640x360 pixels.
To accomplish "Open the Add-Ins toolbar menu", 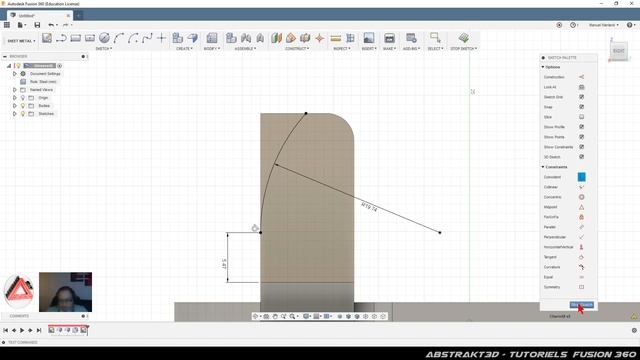I will (x=411, y=49).
